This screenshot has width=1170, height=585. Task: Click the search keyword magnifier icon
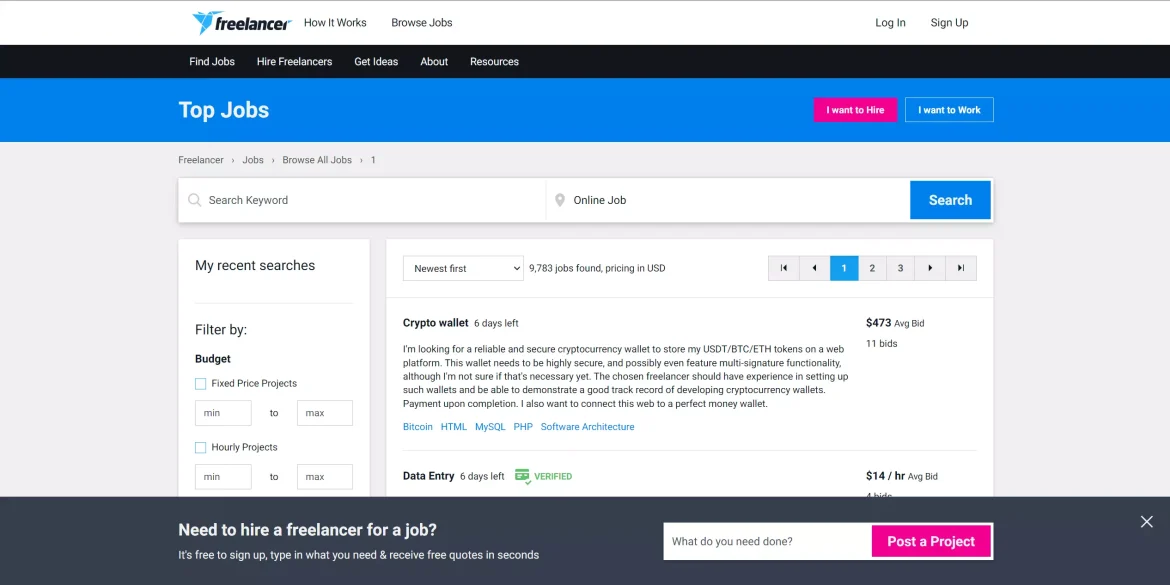click(195, 200)
